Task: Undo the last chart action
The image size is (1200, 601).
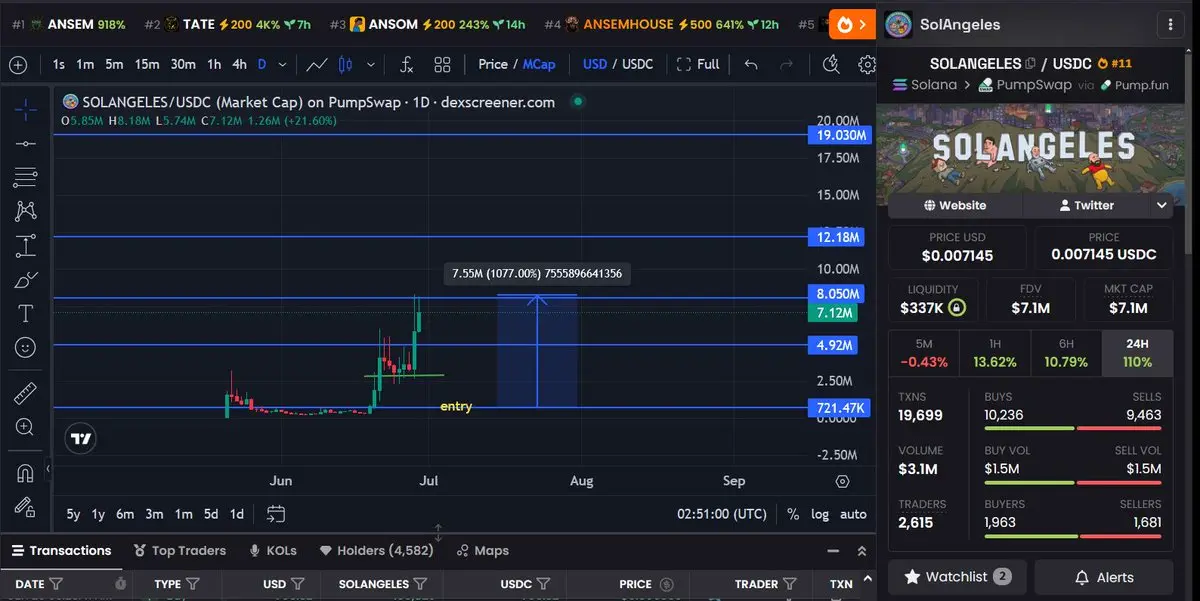Action: click(x=751, y=65)
